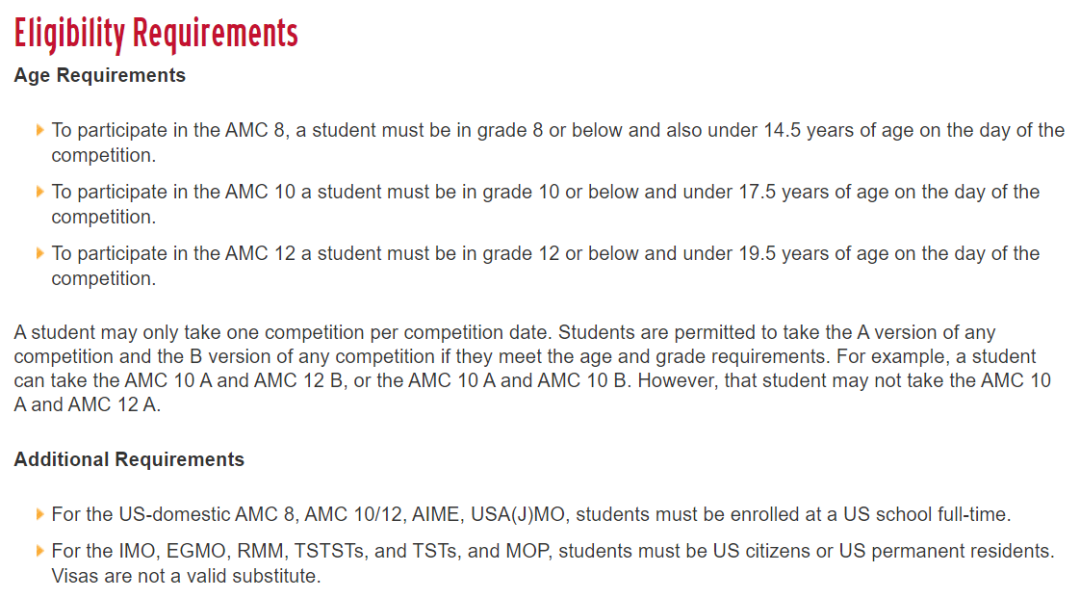Click the Additional Requirements subheading
The width and height of the screenshot is (1080, 598).
pos(129,460)
